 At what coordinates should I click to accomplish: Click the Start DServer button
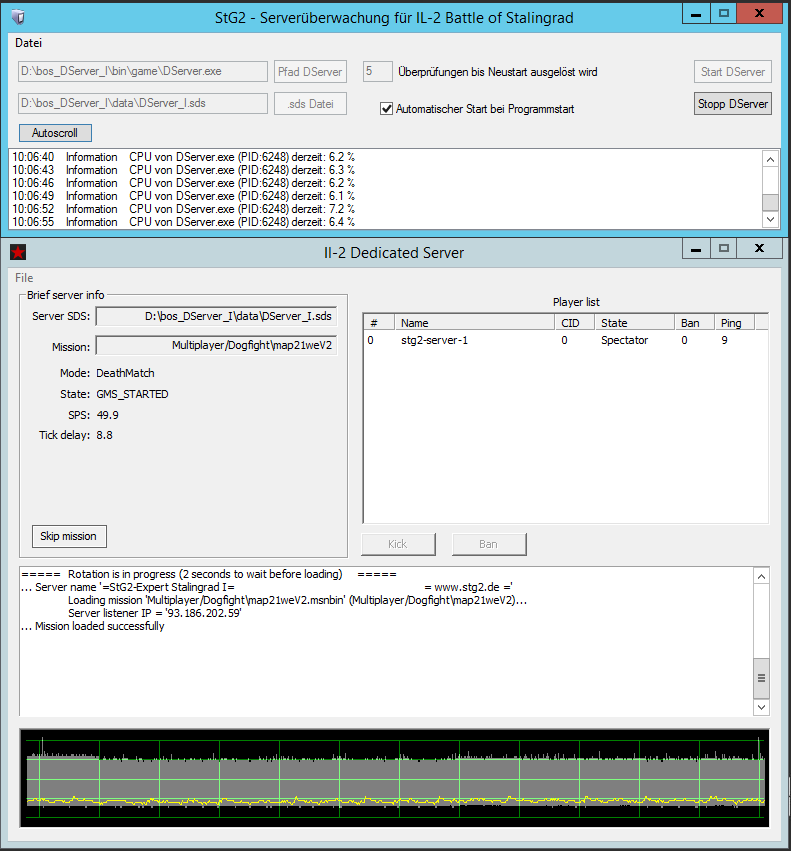tap(732, 72)
